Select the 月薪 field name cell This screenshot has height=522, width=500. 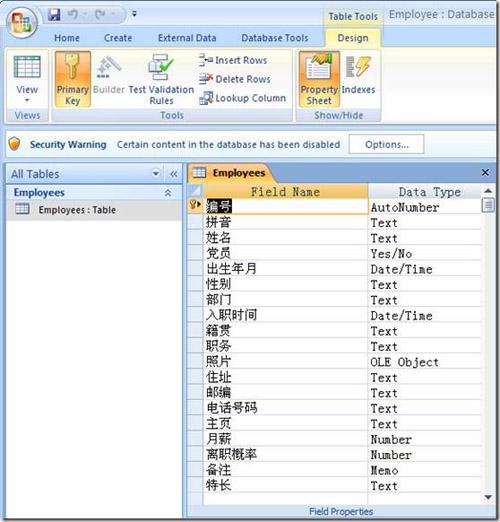[x=286, y=439]
